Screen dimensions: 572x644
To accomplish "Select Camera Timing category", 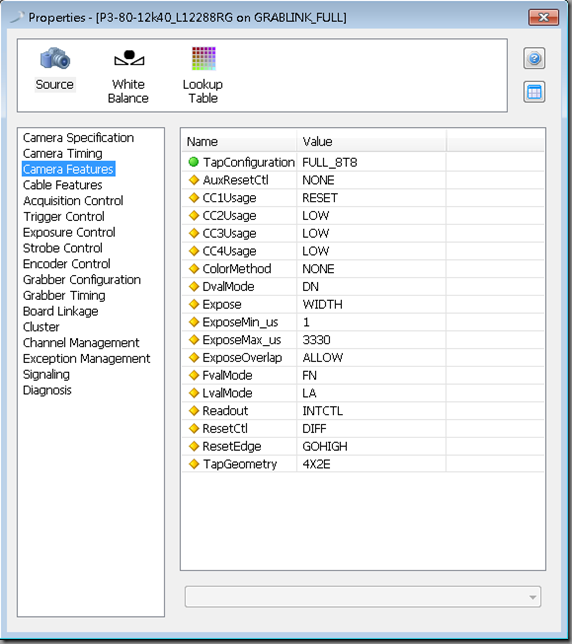I will pos(63,154).
